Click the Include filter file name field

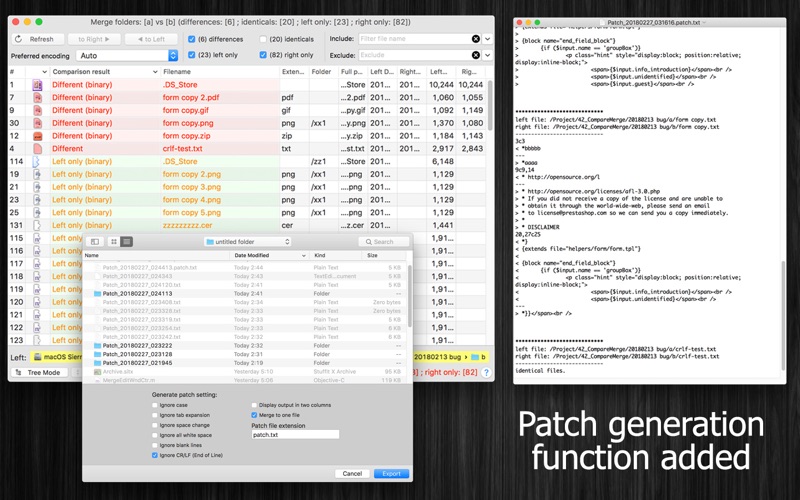pos(414,39)
